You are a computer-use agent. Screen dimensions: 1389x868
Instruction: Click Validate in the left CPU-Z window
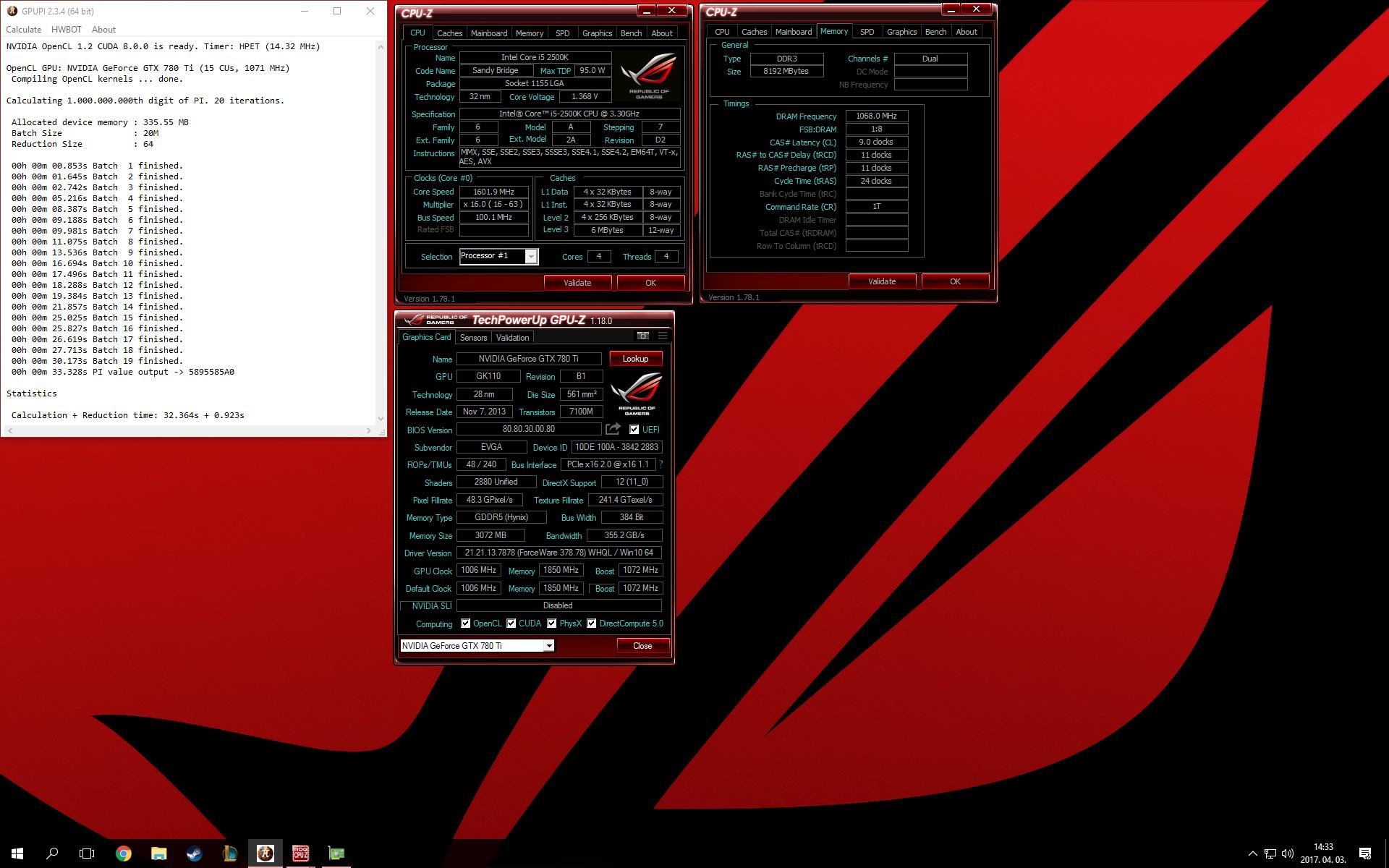577,283
